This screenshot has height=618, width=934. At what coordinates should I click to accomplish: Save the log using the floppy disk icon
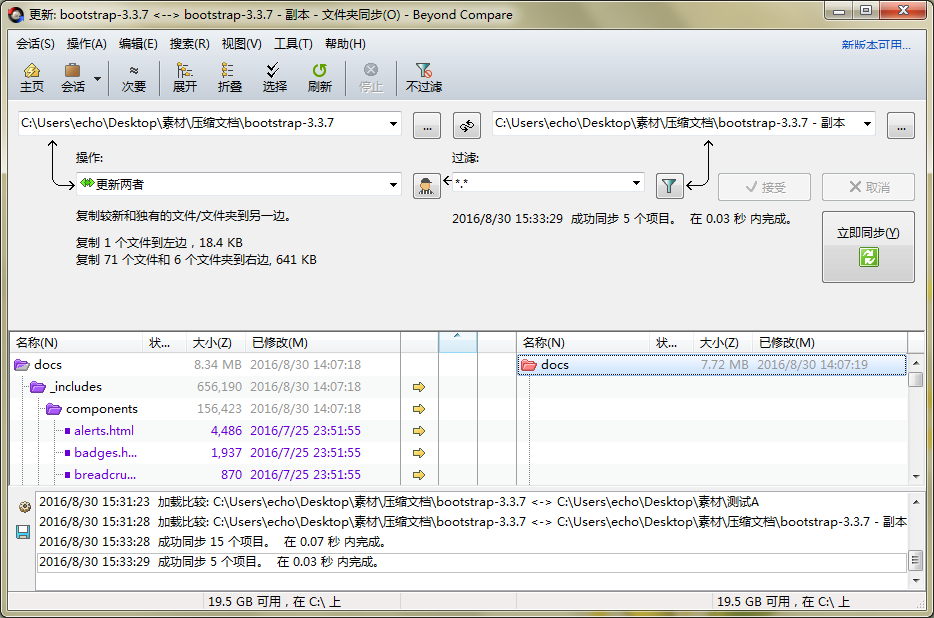pos(21,532)
